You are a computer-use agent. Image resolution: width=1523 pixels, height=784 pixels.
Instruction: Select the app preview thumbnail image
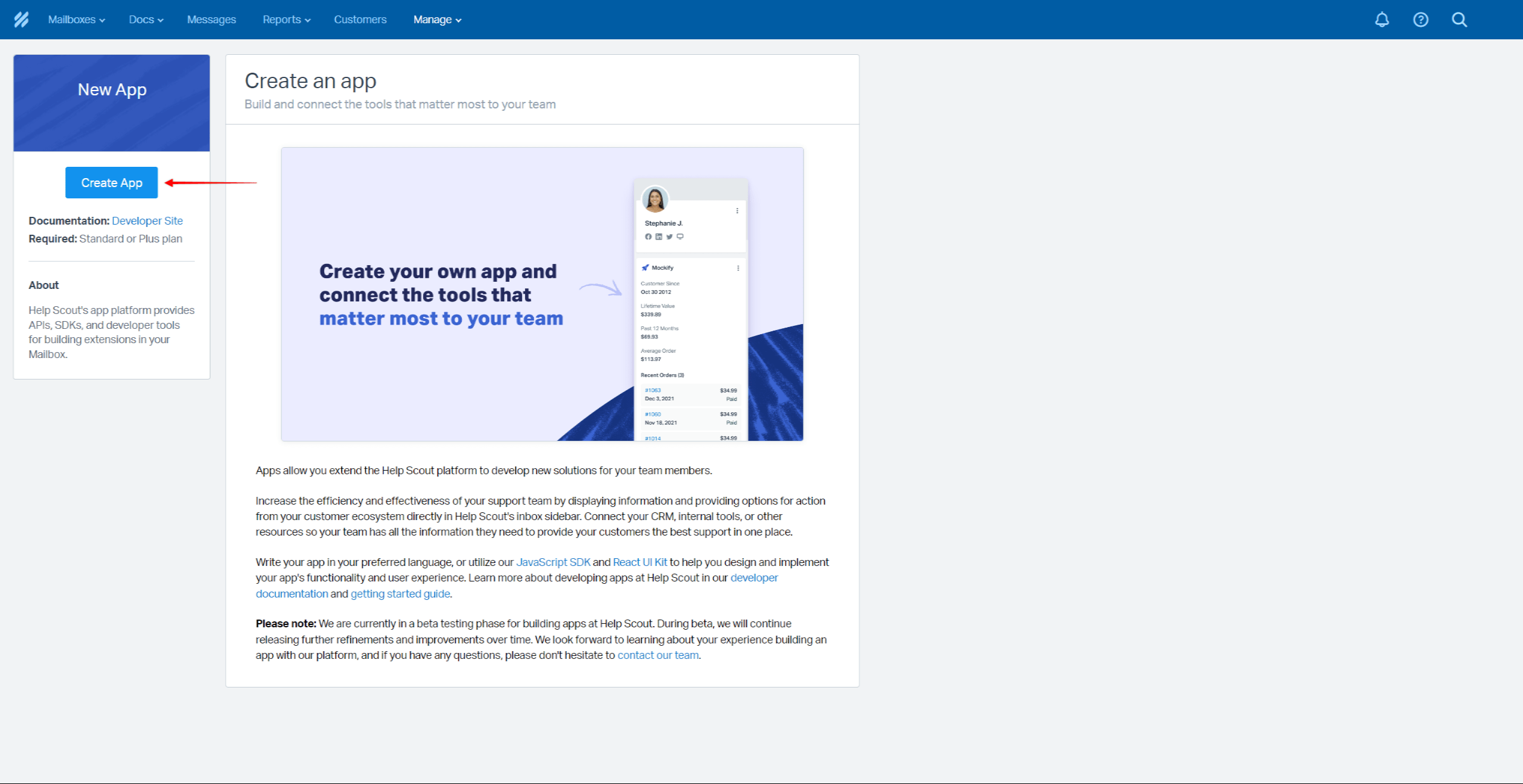[x=542, y=294]
